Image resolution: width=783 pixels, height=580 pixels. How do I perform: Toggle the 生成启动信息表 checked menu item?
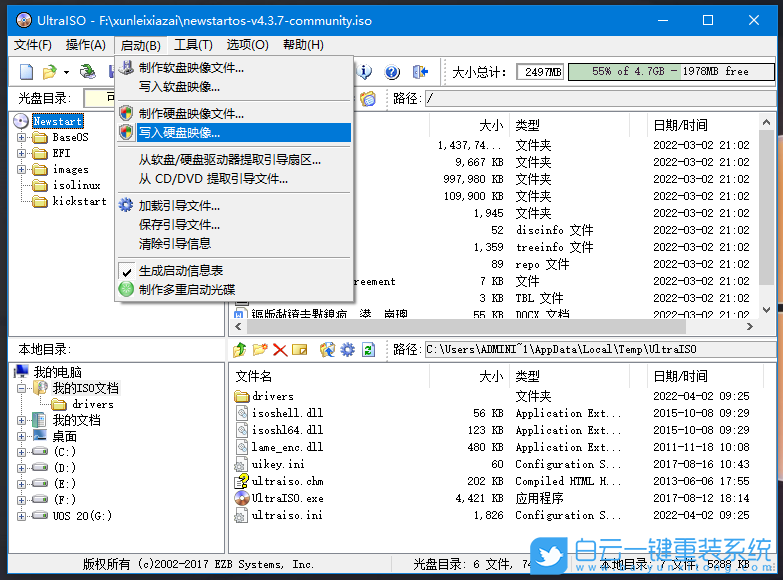coord(180,271)
